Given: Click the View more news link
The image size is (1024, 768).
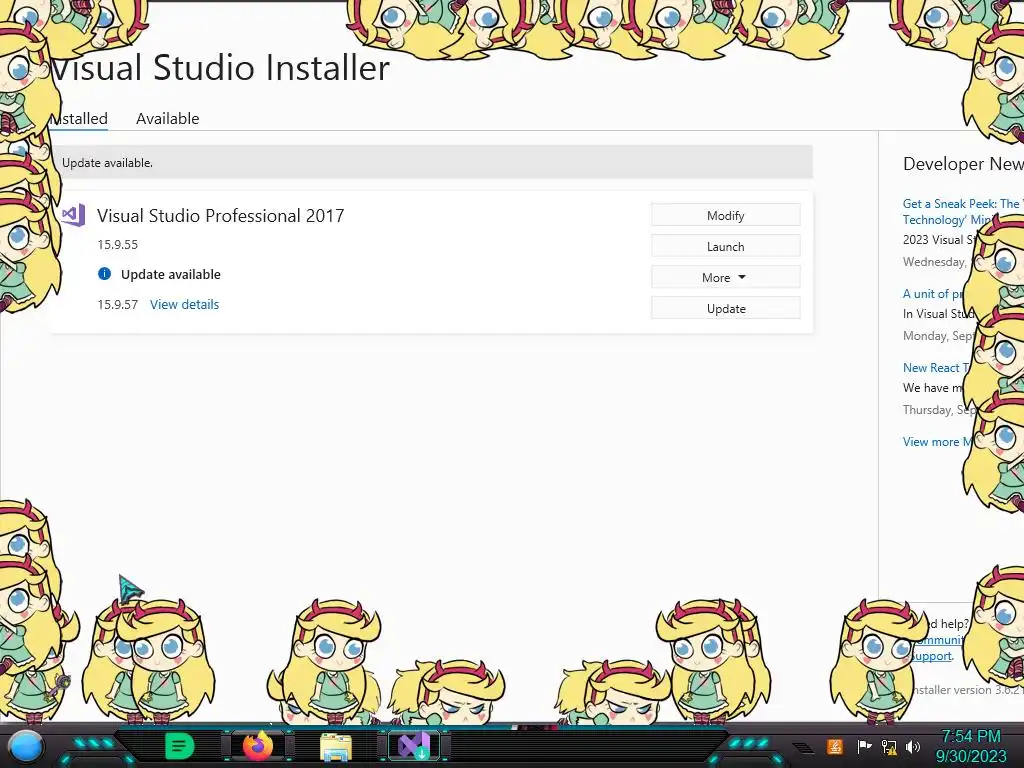Looking at the screenshot, I should [x=936, y=441].
